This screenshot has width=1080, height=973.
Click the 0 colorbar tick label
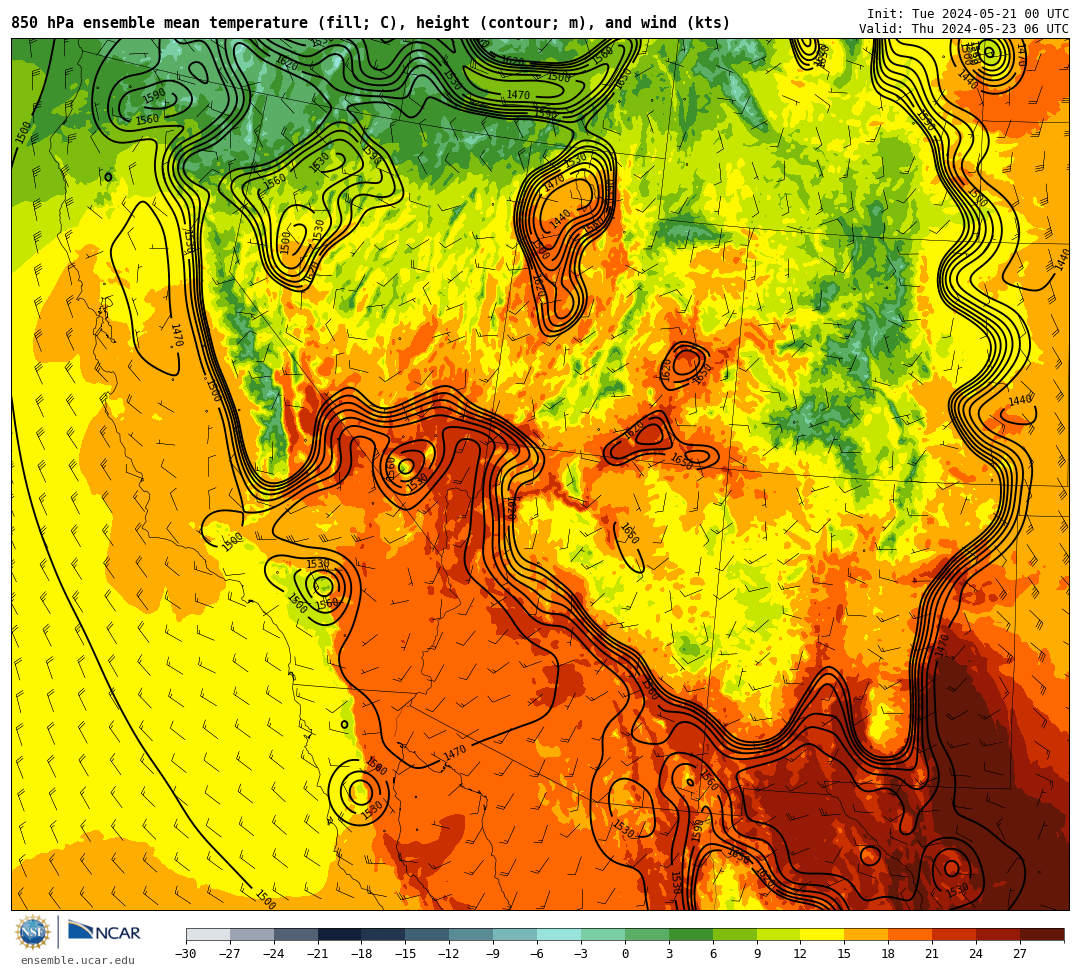click(625, 954)
